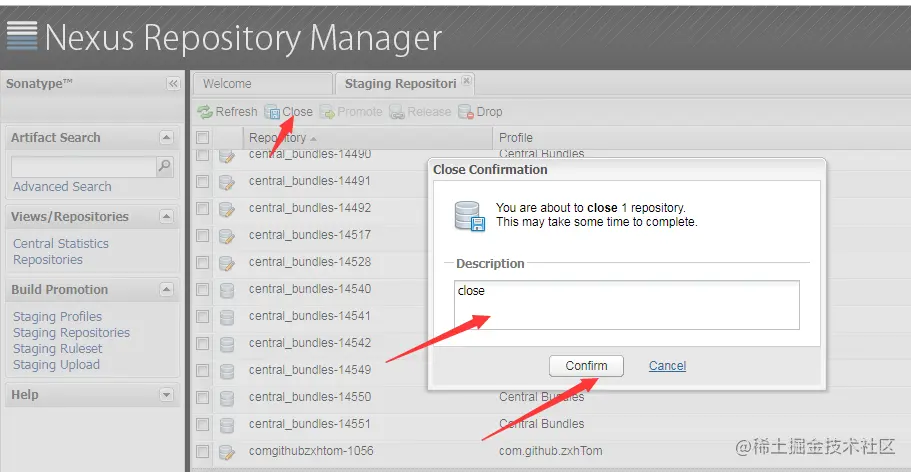Expand the Help panel
Image resolution: width=911 pixels, height=472 pixels.
pyautogui.click(x=166, y=395)
